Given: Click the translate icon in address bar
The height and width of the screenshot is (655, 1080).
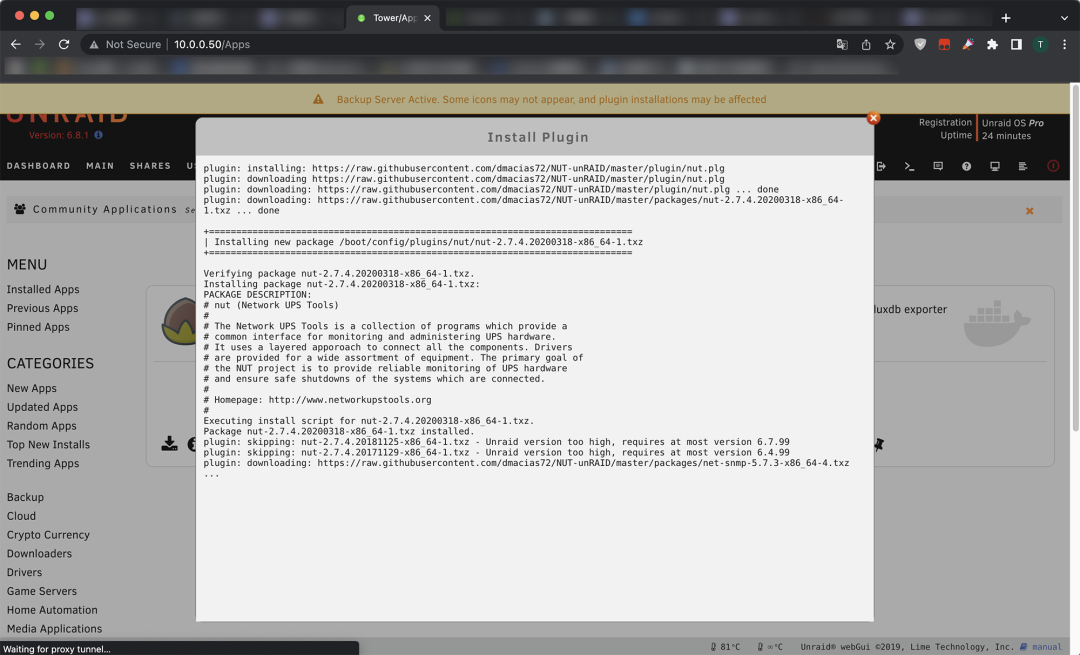Looking at the screenshot, I should click(x=842, y=45).
